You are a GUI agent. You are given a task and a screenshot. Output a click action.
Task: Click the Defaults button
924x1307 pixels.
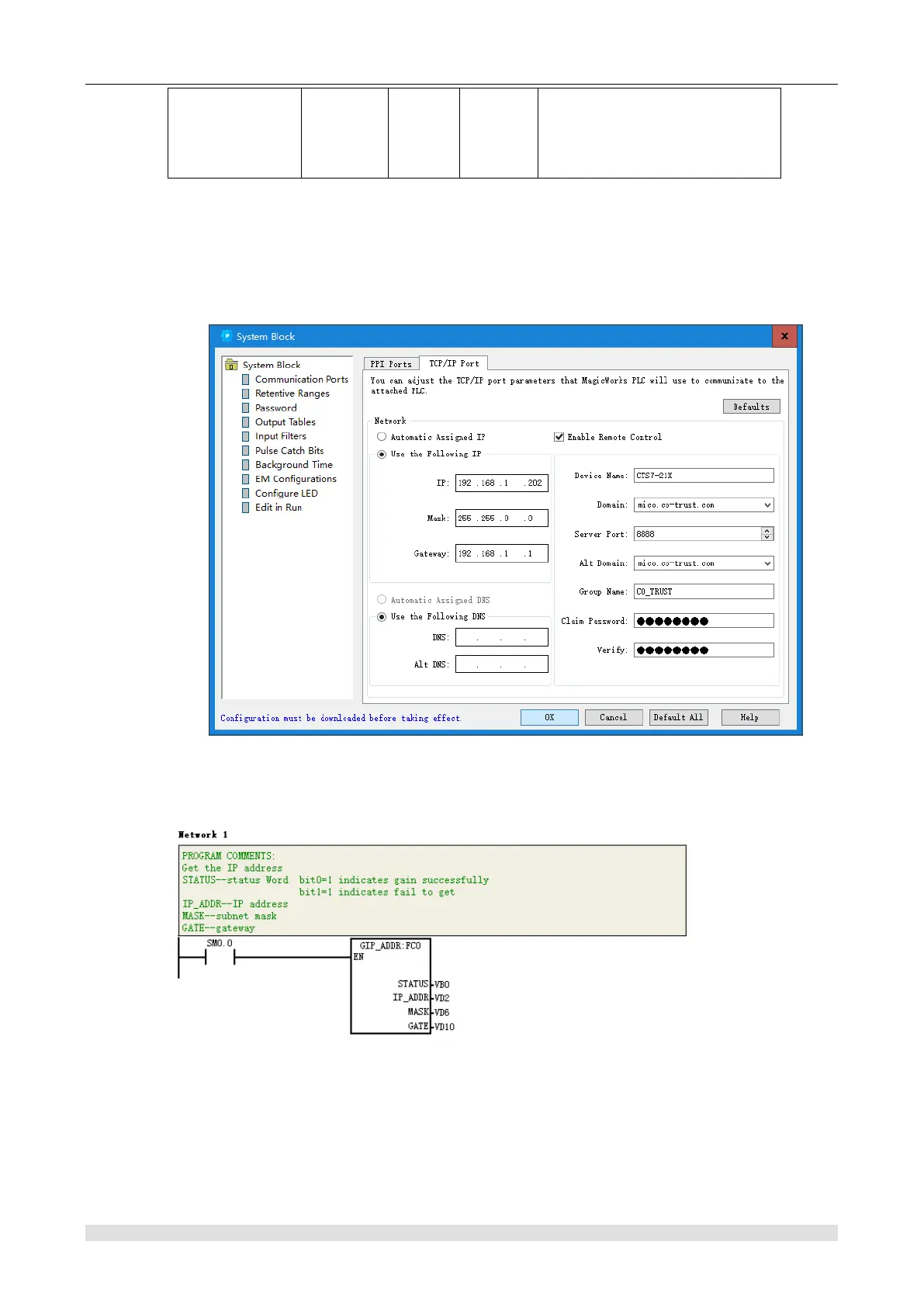click(x=751, y=407)
